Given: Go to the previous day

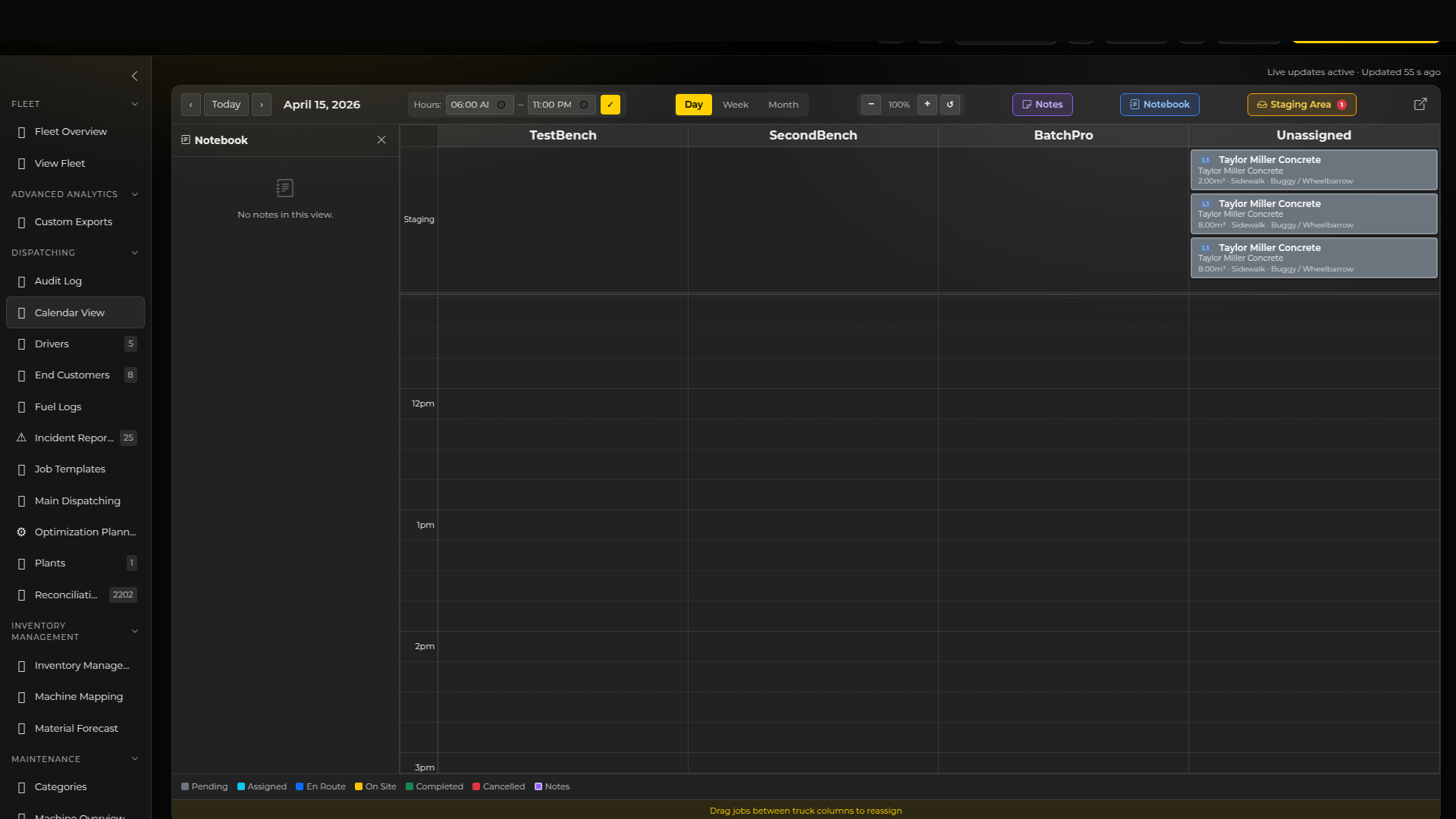Looking at the screenshot, I should (191, 105).
